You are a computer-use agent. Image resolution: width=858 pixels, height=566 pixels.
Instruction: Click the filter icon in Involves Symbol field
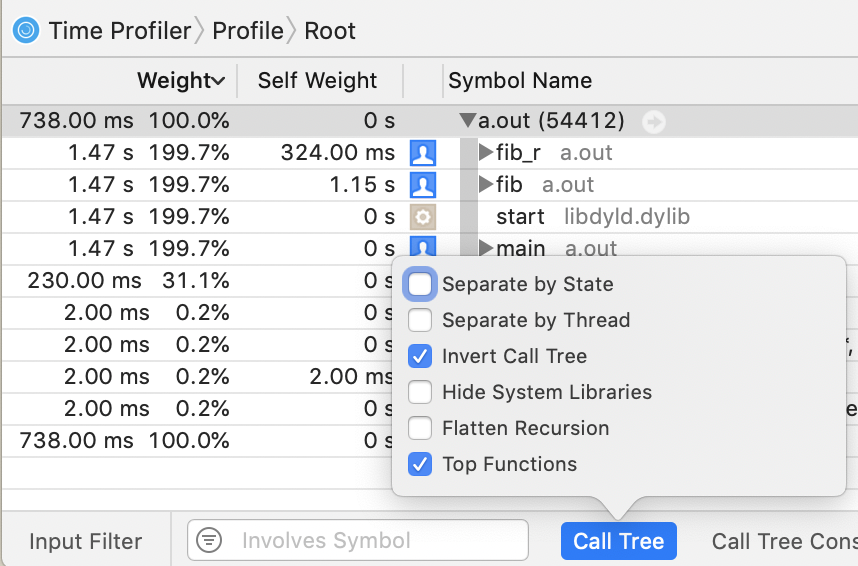(x=209, y=541)
